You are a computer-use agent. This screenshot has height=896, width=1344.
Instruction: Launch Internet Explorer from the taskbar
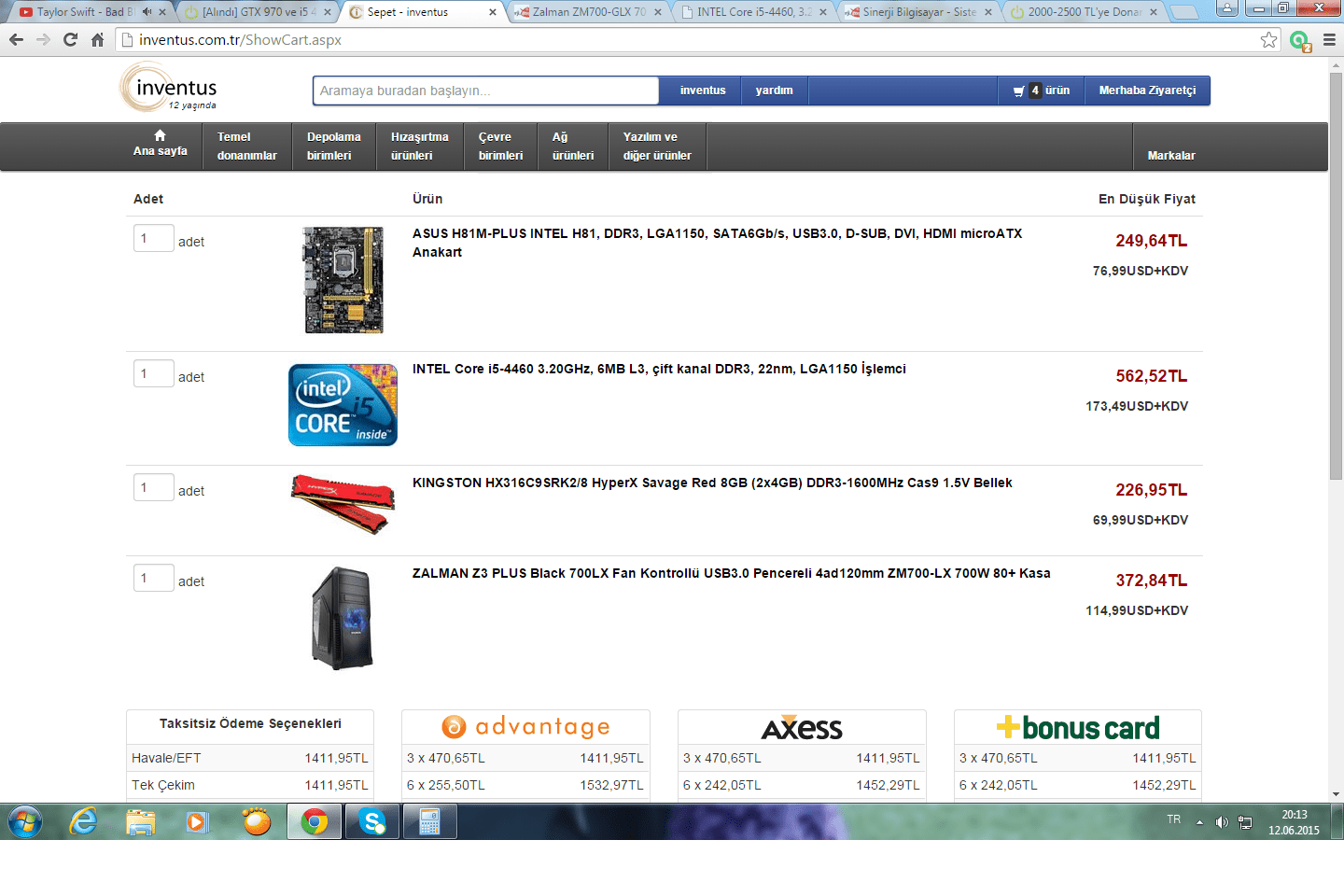(x=84, y=822)
